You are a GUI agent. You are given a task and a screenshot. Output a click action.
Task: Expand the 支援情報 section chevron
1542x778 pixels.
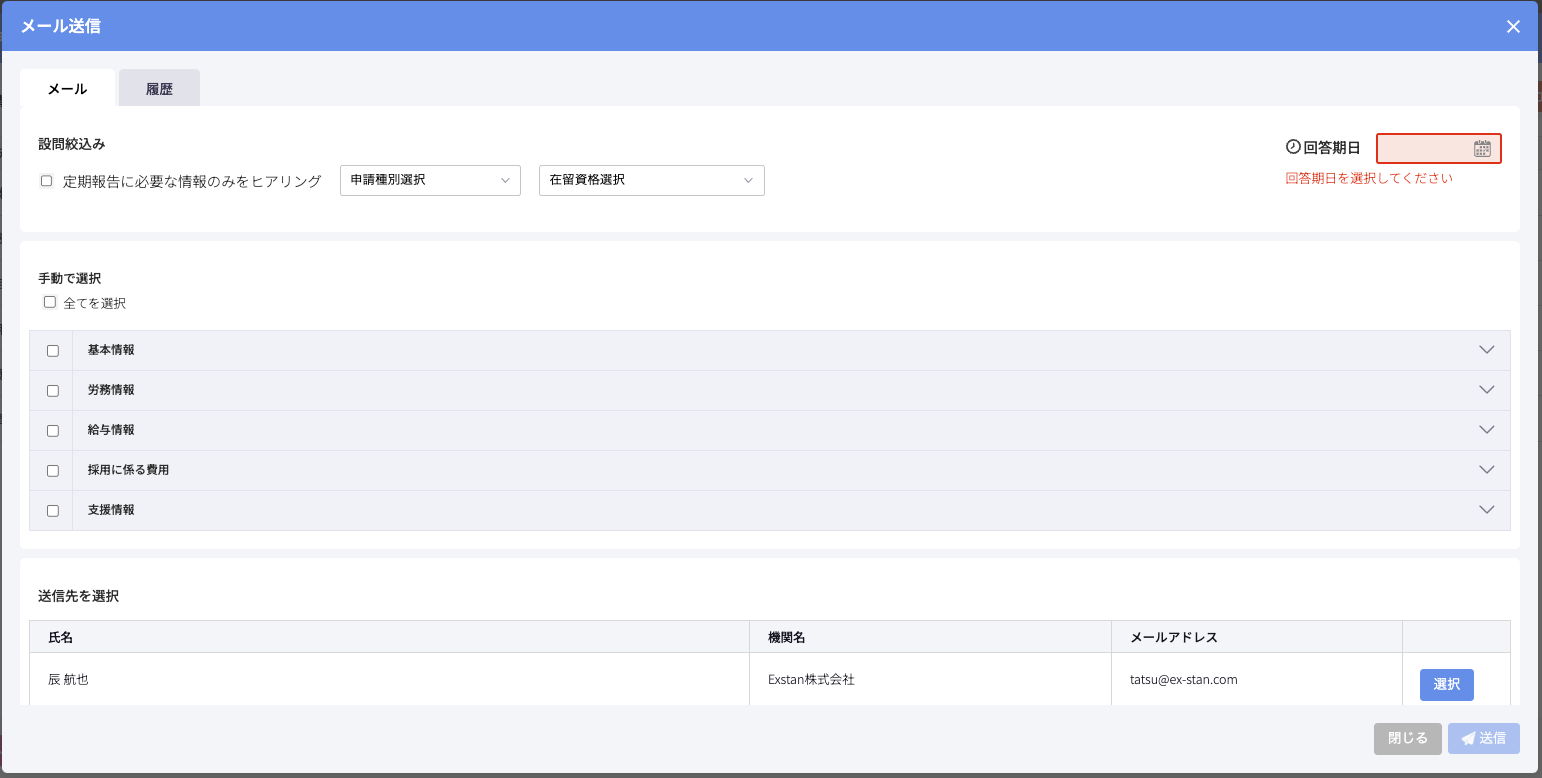[1486, 510]
